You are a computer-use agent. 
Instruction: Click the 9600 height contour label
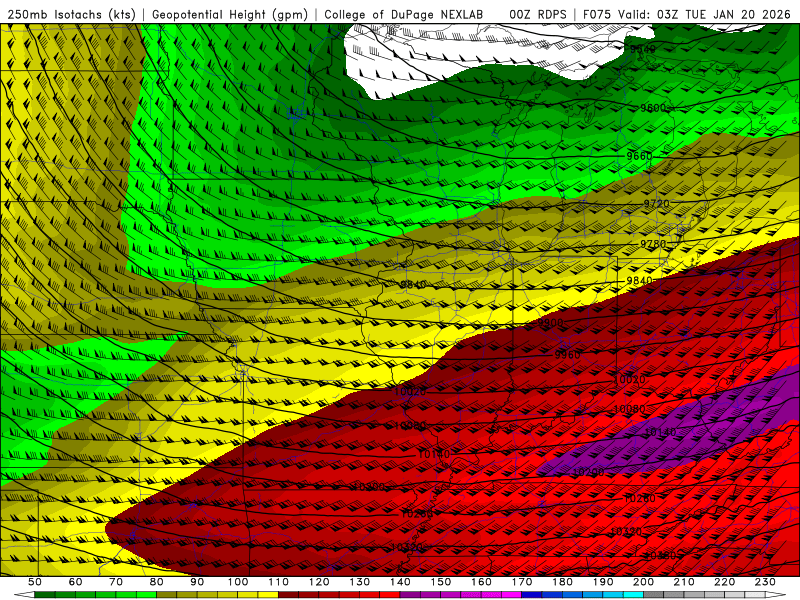click(x=653, y=108)
